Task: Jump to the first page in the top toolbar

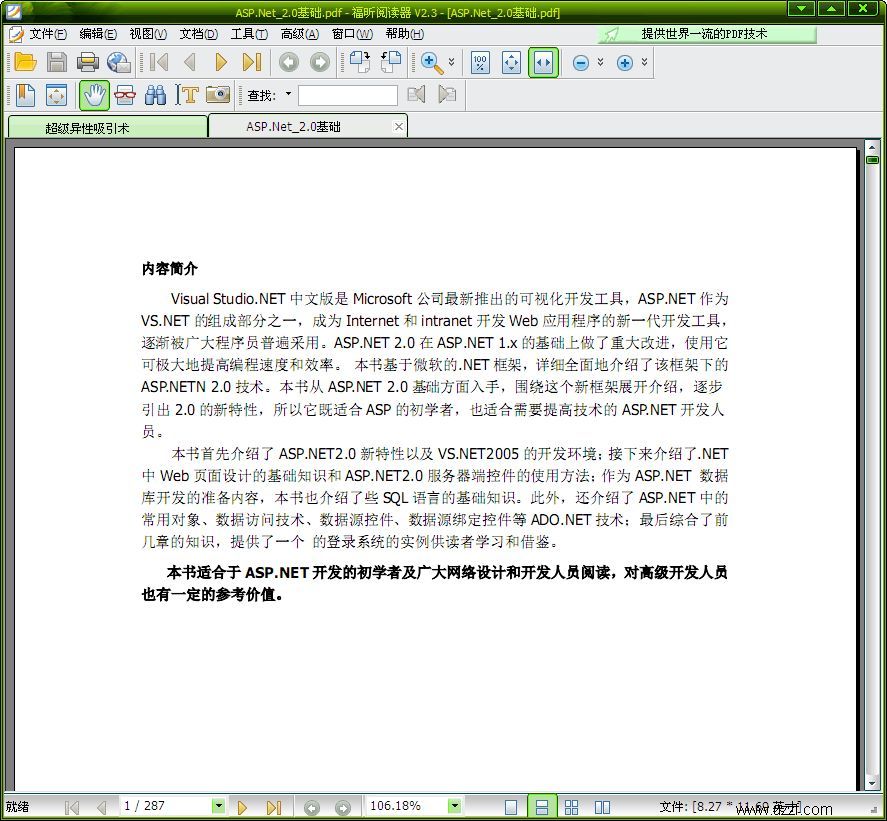Action: pyautogui.click(x=158, y=62)
